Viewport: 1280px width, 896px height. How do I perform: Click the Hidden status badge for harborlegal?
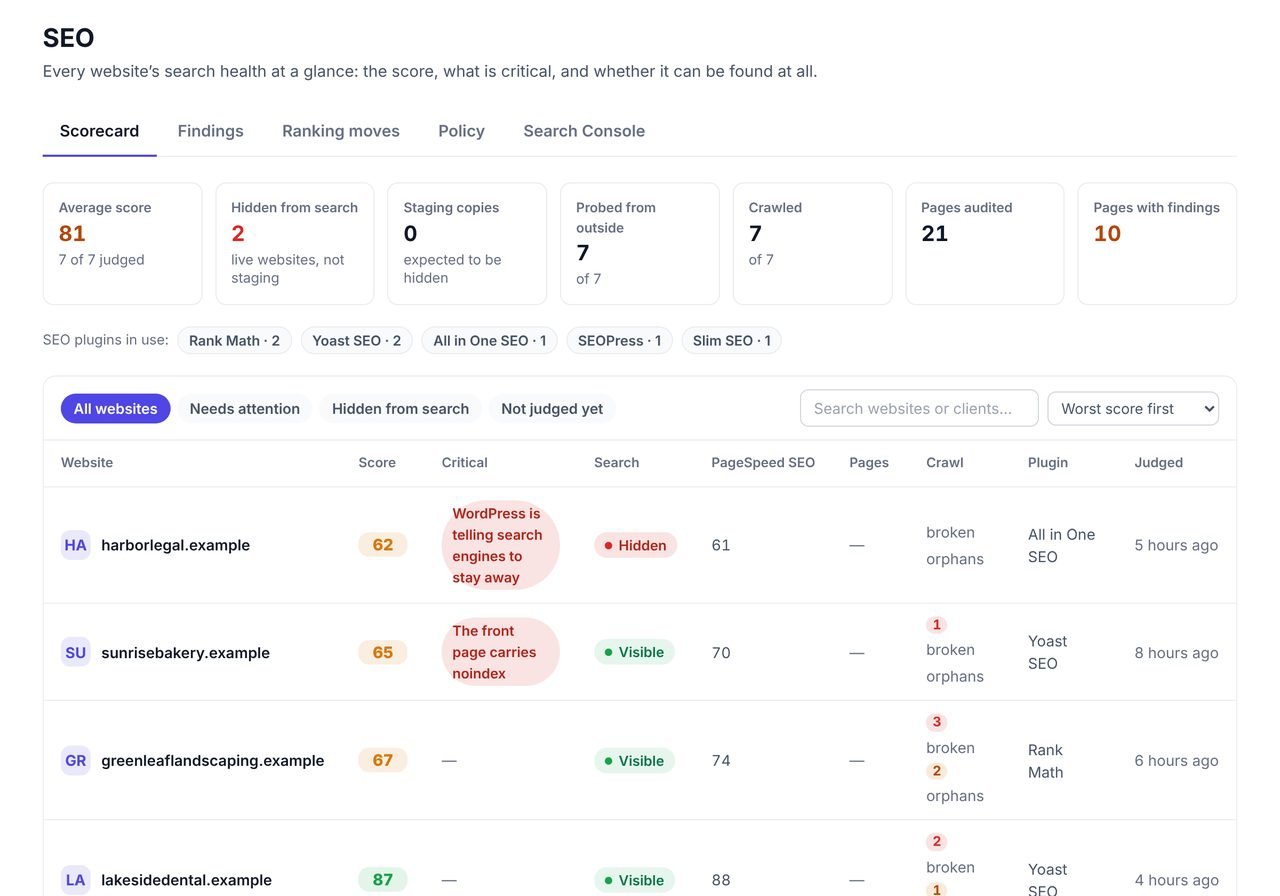(x=636, y=545)
